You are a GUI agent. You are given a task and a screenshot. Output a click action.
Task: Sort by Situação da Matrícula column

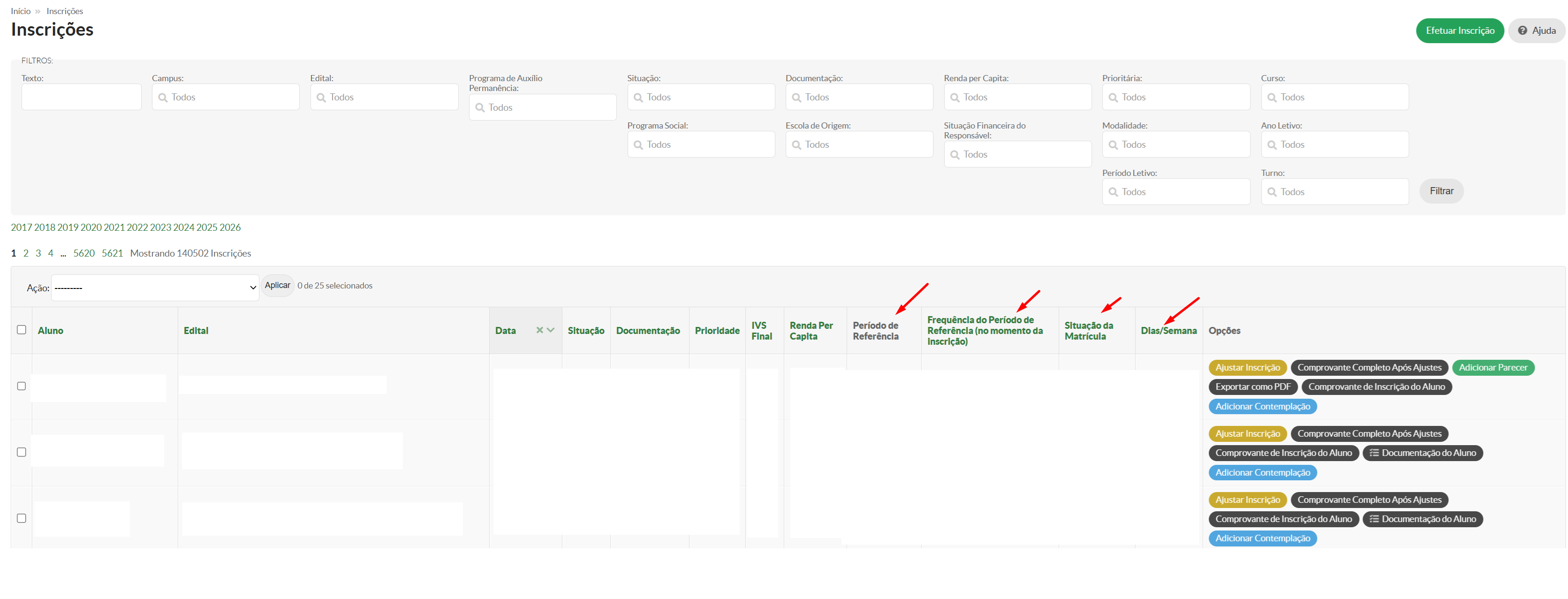point(1088,331)
